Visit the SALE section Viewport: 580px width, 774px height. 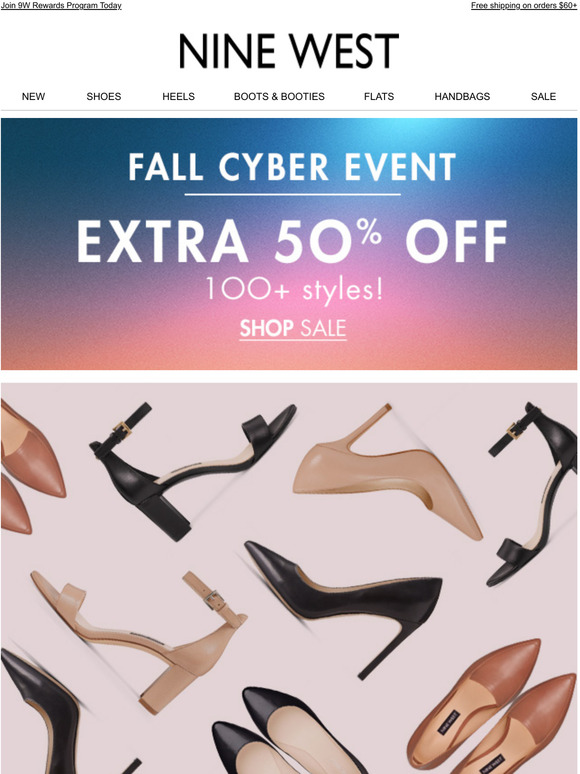pyautogui.click(x=543, y=96)
